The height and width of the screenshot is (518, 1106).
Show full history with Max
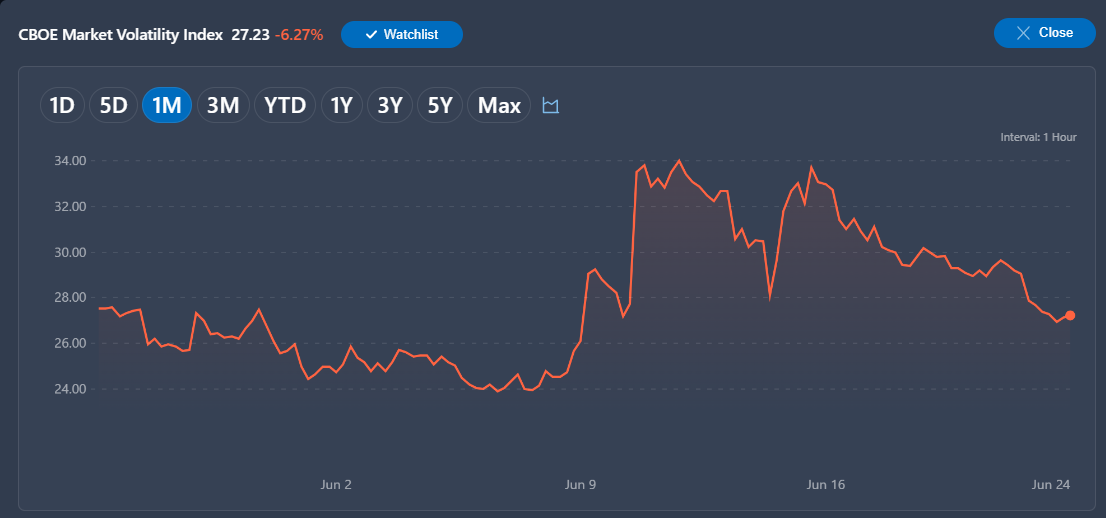(x=499, y=105)
